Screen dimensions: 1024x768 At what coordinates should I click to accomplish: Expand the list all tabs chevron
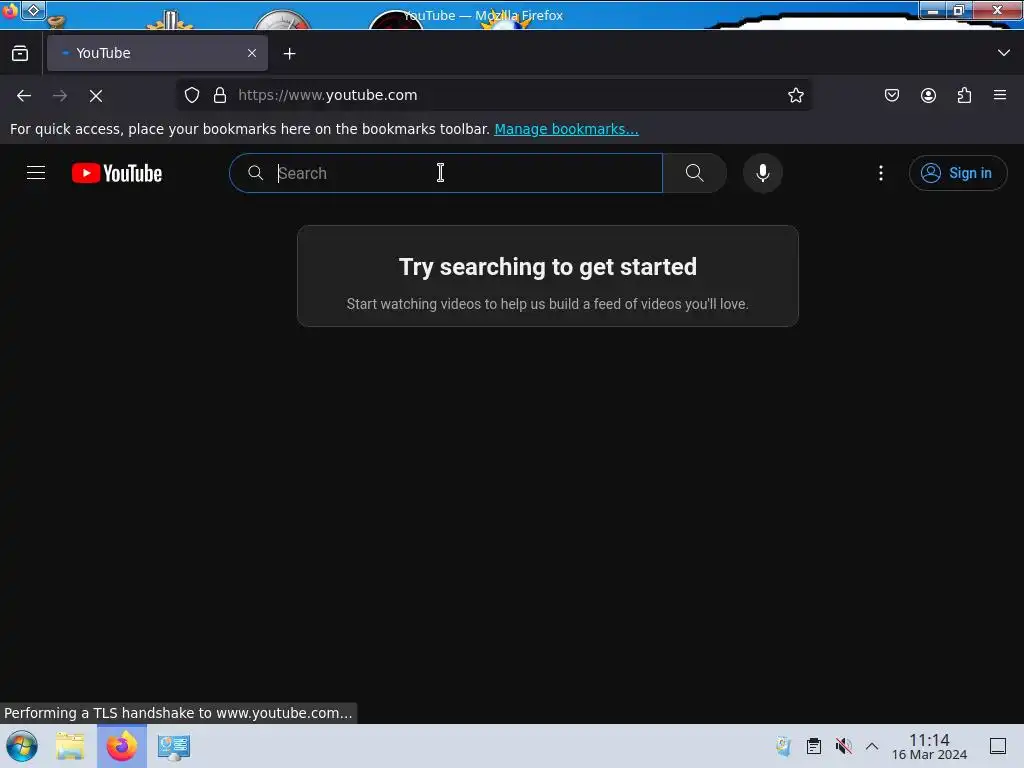1004,53
